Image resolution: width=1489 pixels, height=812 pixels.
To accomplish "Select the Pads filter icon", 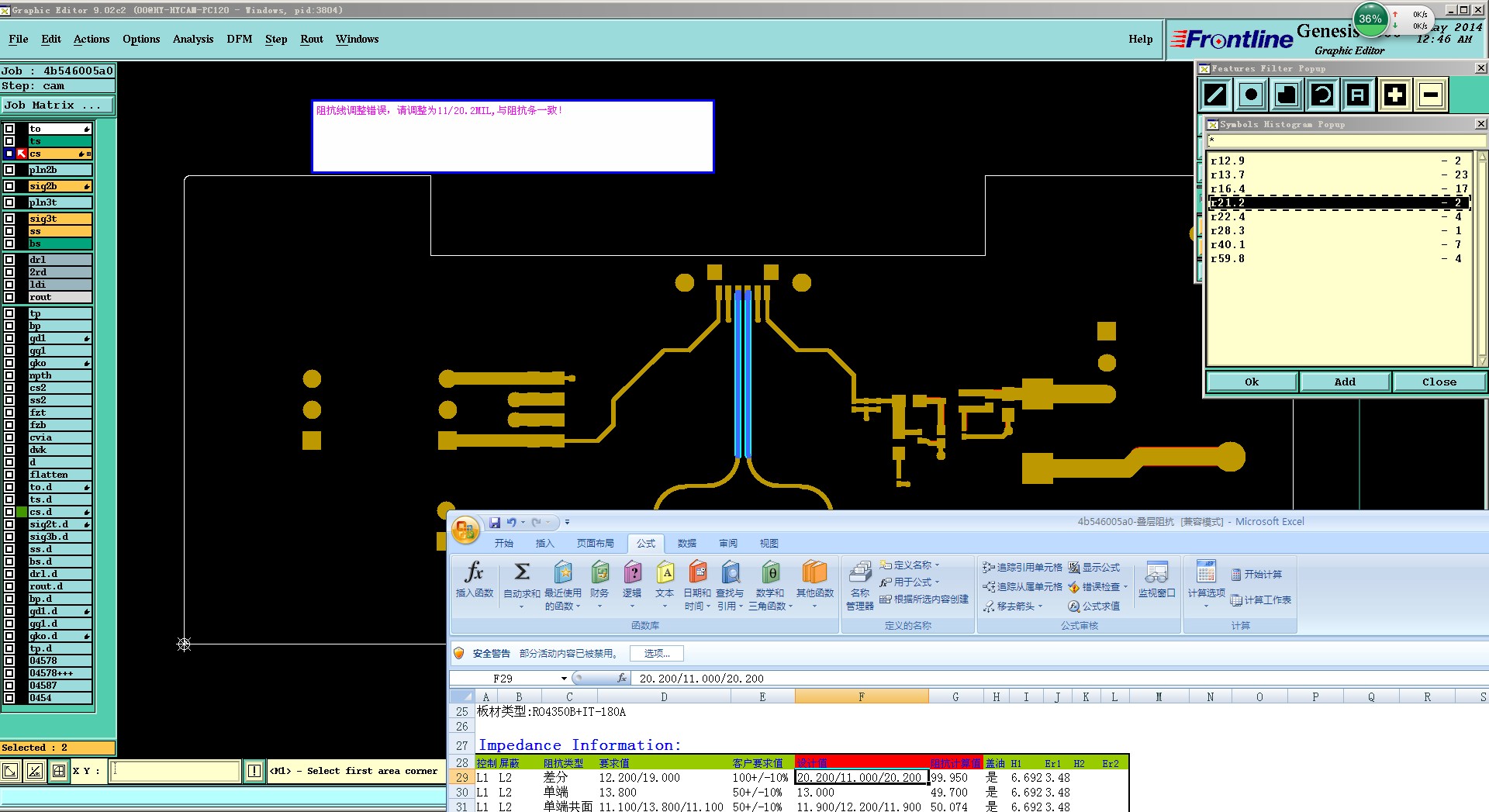I will pos(1251,95).
